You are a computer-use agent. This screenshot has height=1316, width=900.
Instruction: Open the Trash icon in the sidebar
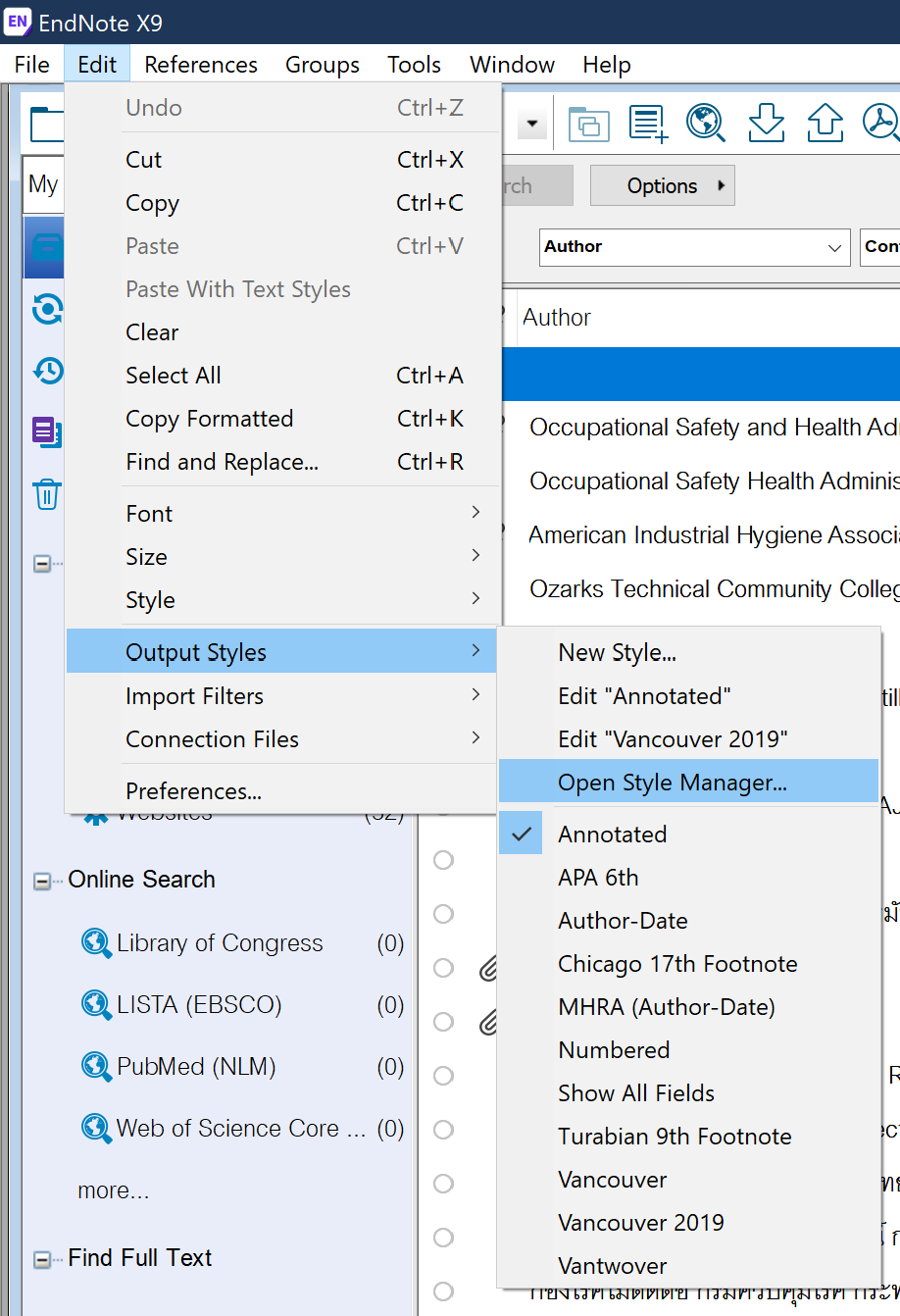click(47, 494)
